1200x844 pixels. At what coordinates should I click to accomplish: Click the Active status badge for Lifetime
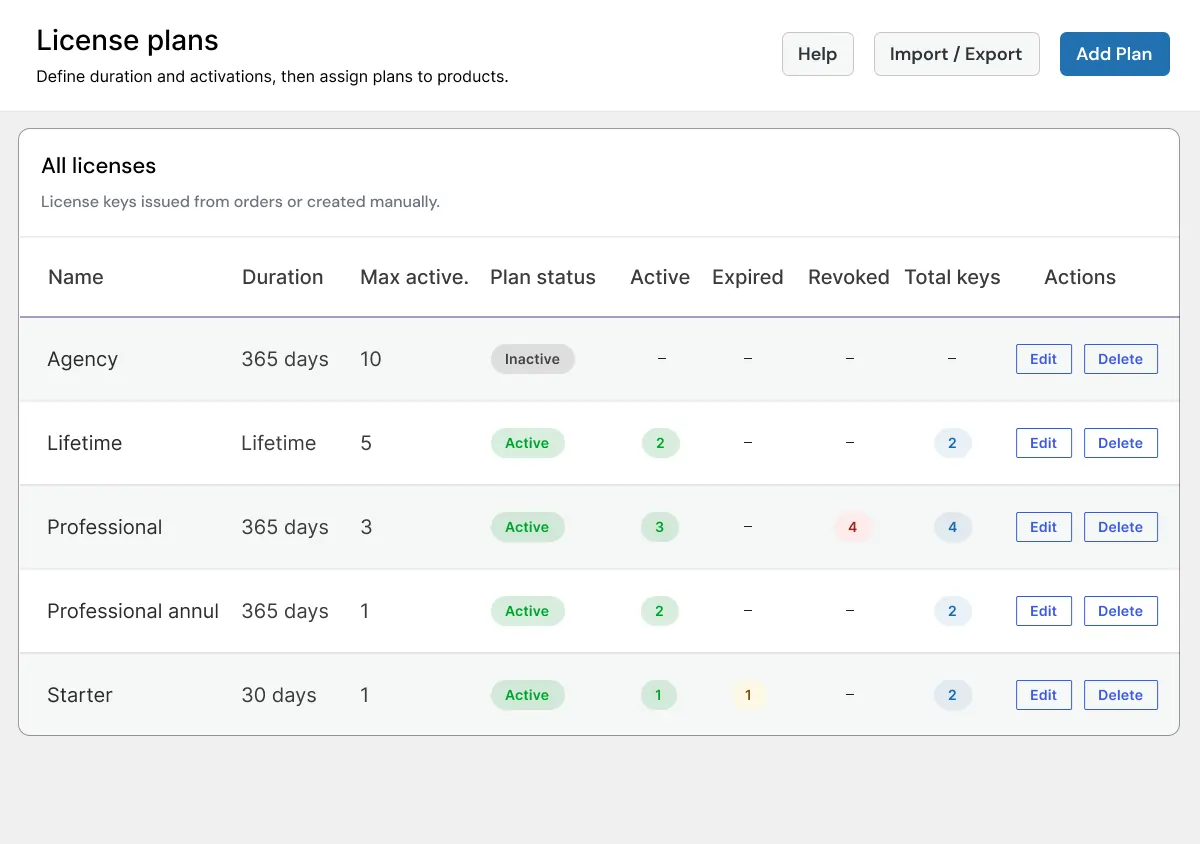(527, 443)
